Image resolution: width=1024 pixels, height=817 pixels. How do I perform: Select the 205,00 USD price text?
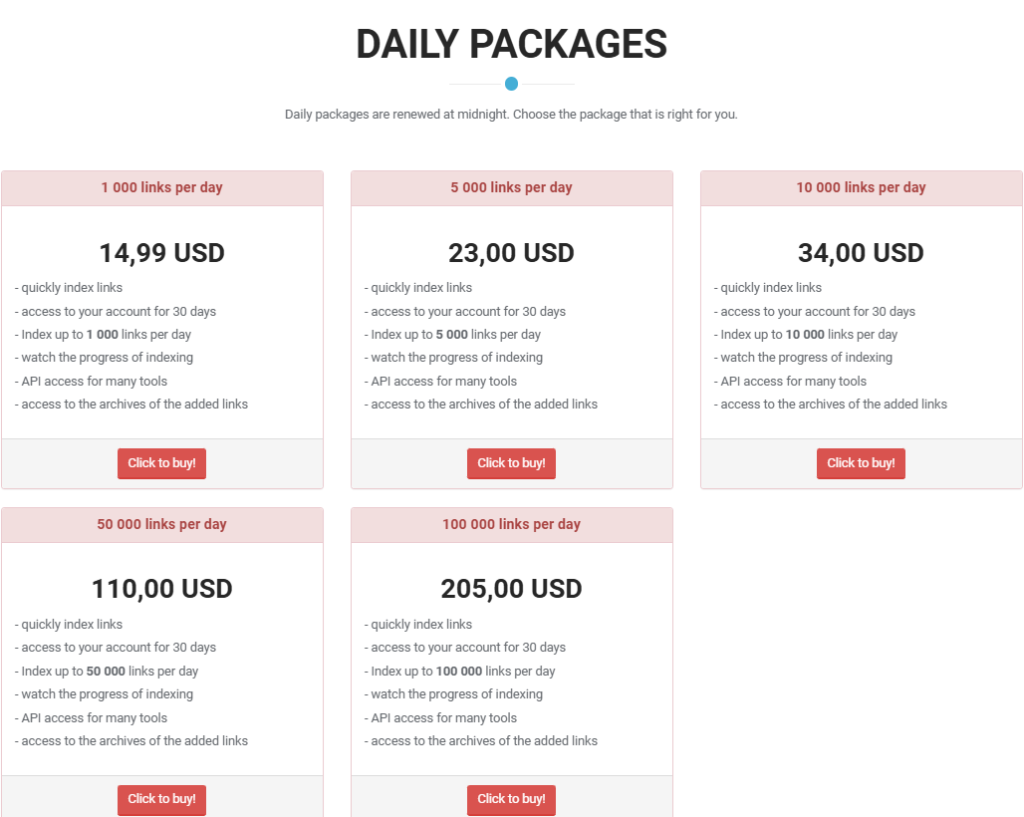[x=511, y=589]
